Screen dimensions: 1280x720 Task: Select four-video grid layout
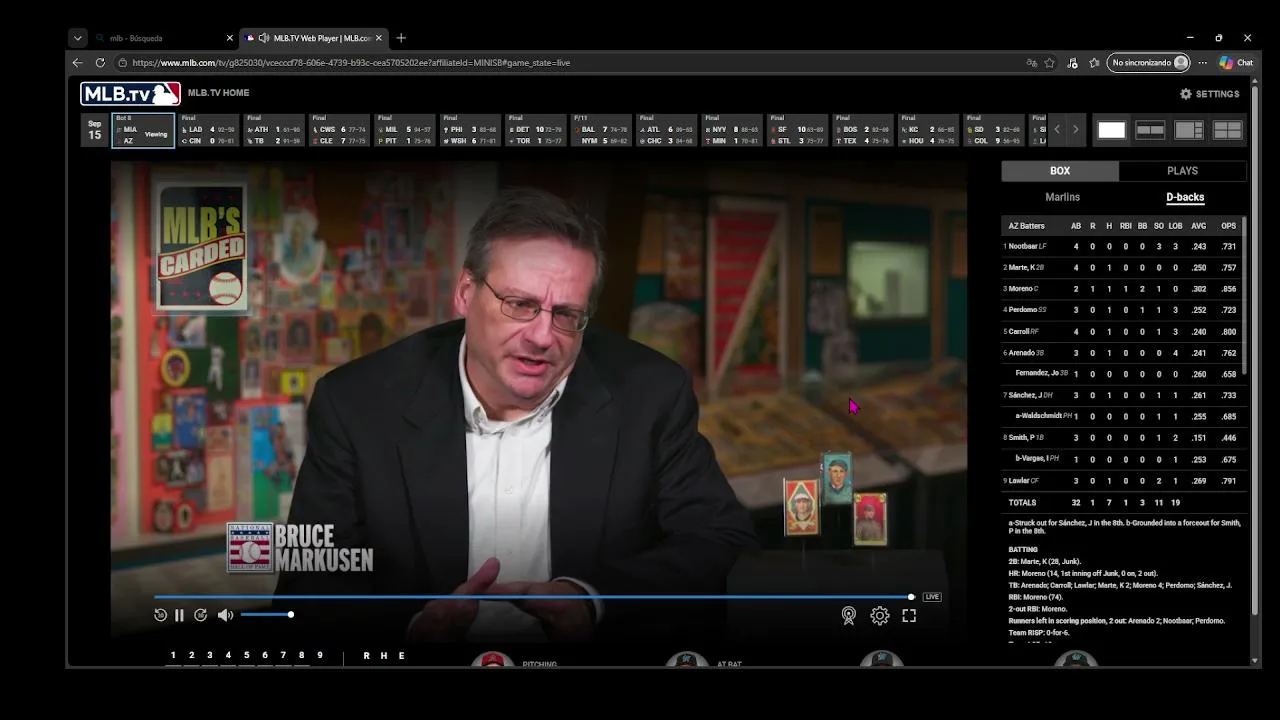pos(1228,130)
